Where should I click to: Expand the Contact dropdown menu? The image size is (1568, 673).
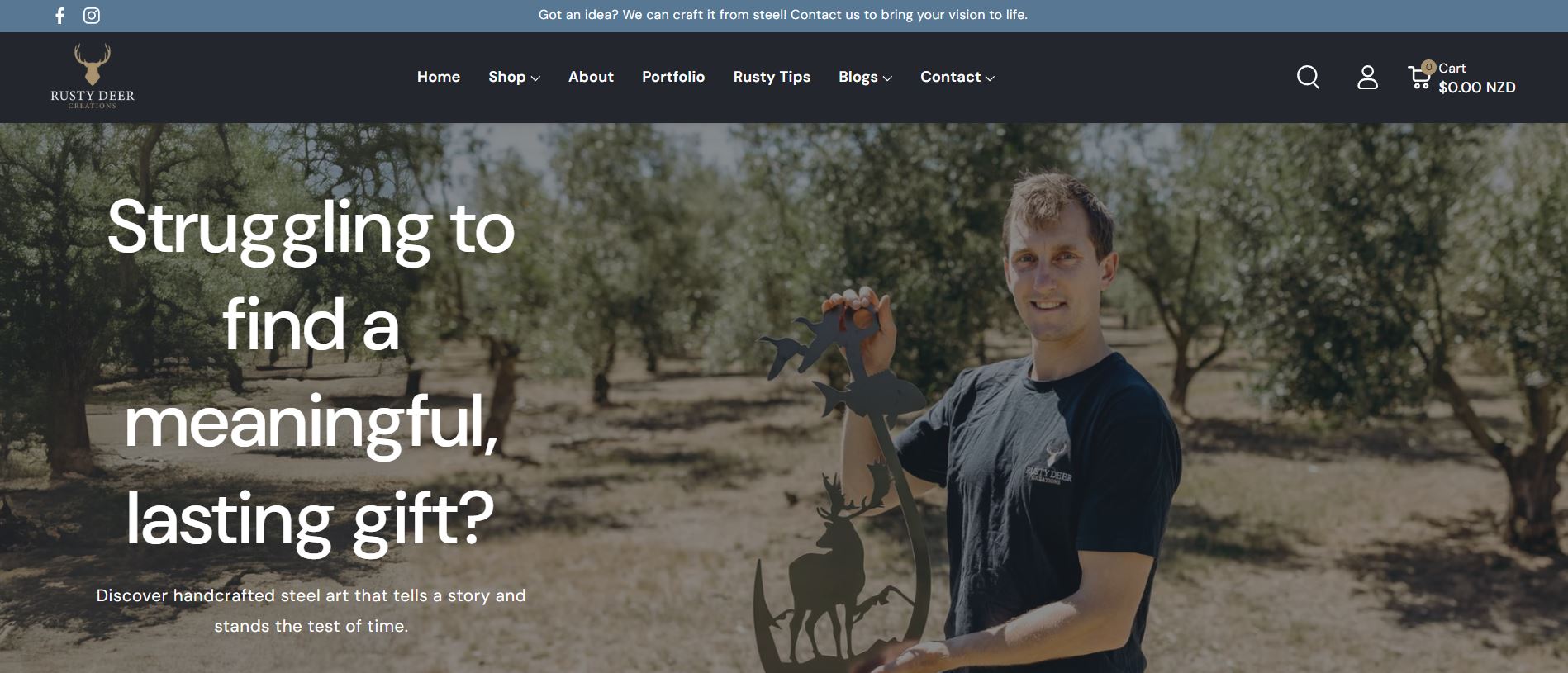pos(957,77)
